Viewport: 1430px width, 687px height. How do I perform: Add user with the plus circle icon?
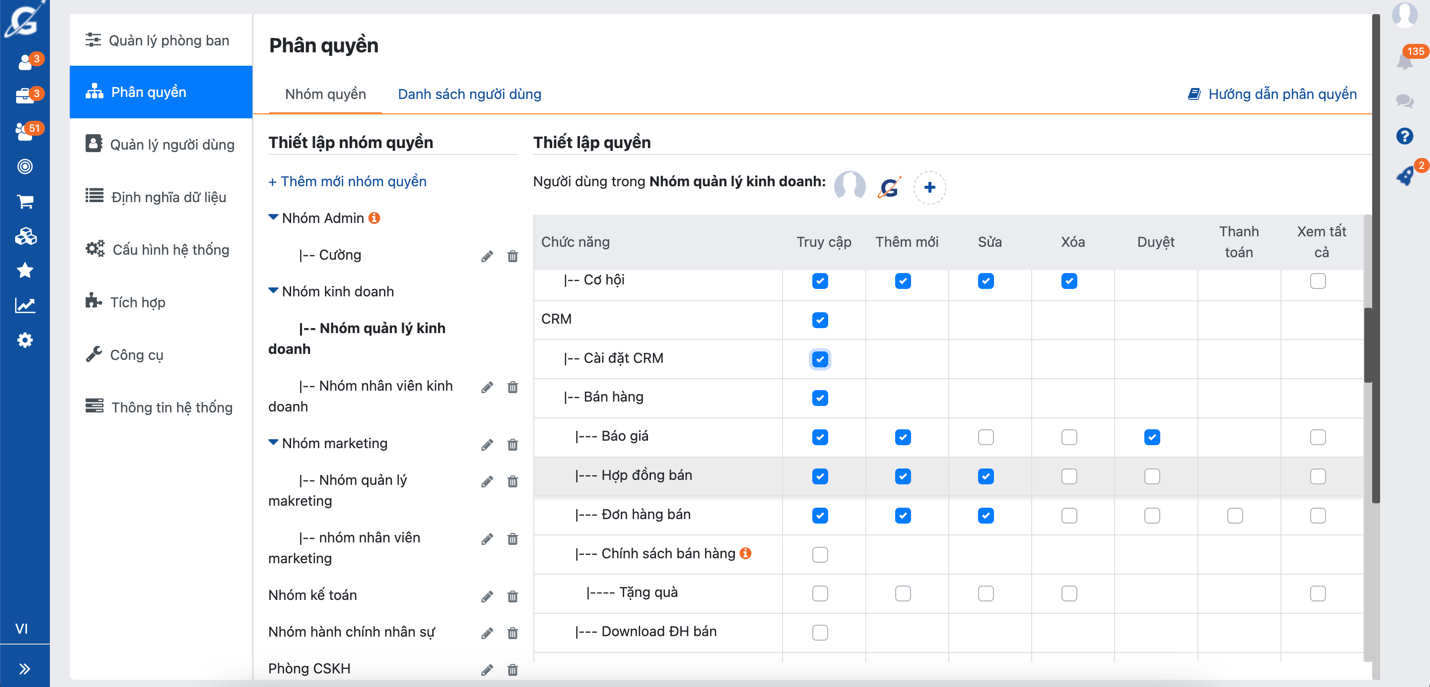coord(929,188)
